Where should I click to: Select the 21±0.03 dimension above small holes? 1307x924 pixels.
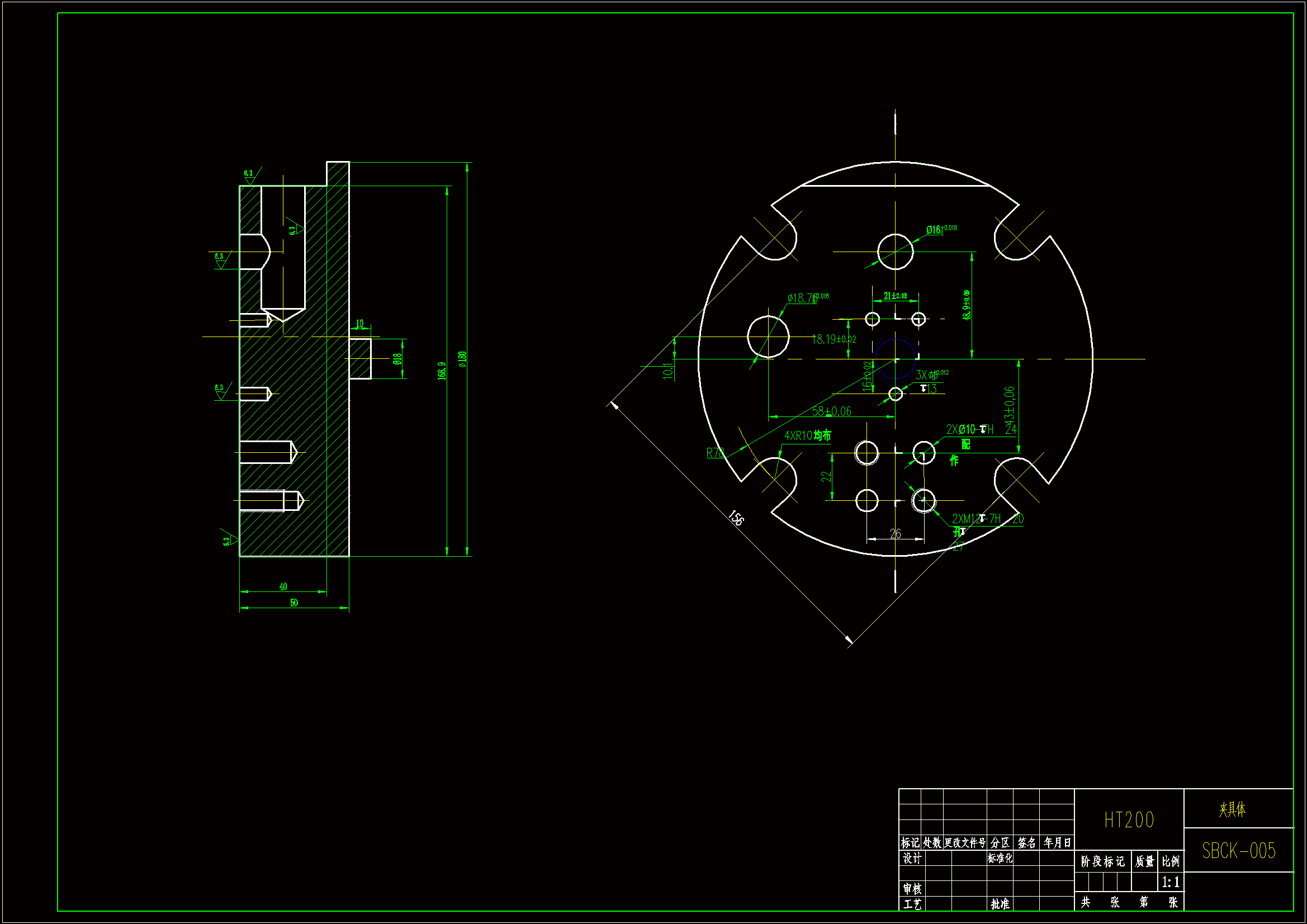click(x=895, y=296)
